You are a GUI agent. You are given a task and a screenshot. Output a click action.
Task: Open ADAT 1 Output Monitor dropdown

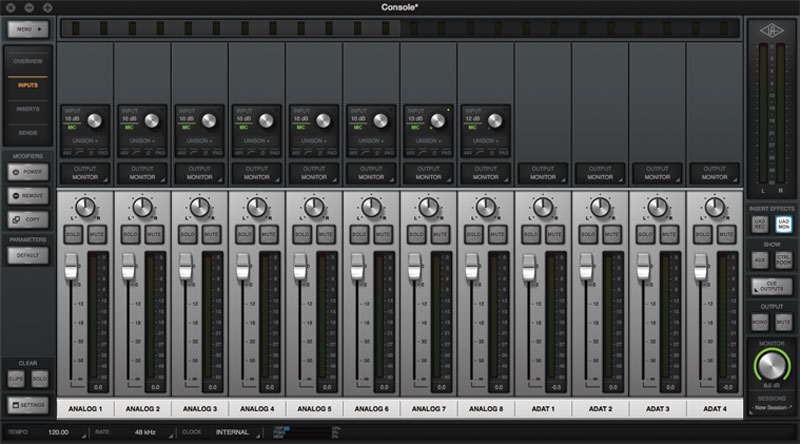pos(543,173)
